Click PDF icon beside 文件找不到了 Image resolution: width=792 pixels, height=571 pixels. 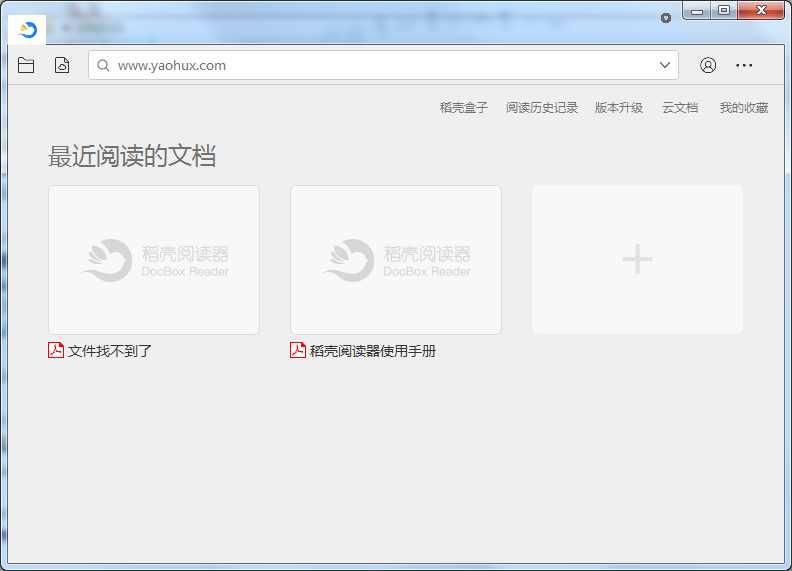pos(56,350)
